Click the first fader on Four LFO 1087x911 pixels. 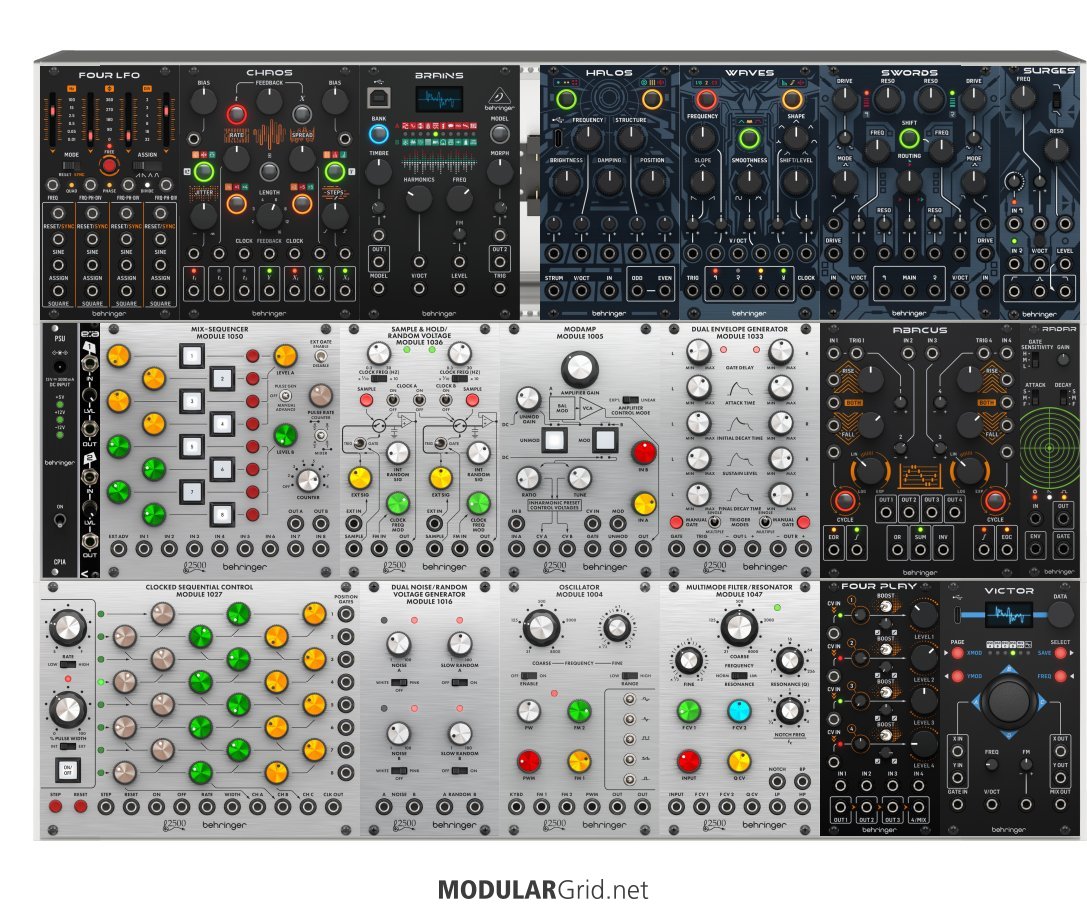point(52,121)
